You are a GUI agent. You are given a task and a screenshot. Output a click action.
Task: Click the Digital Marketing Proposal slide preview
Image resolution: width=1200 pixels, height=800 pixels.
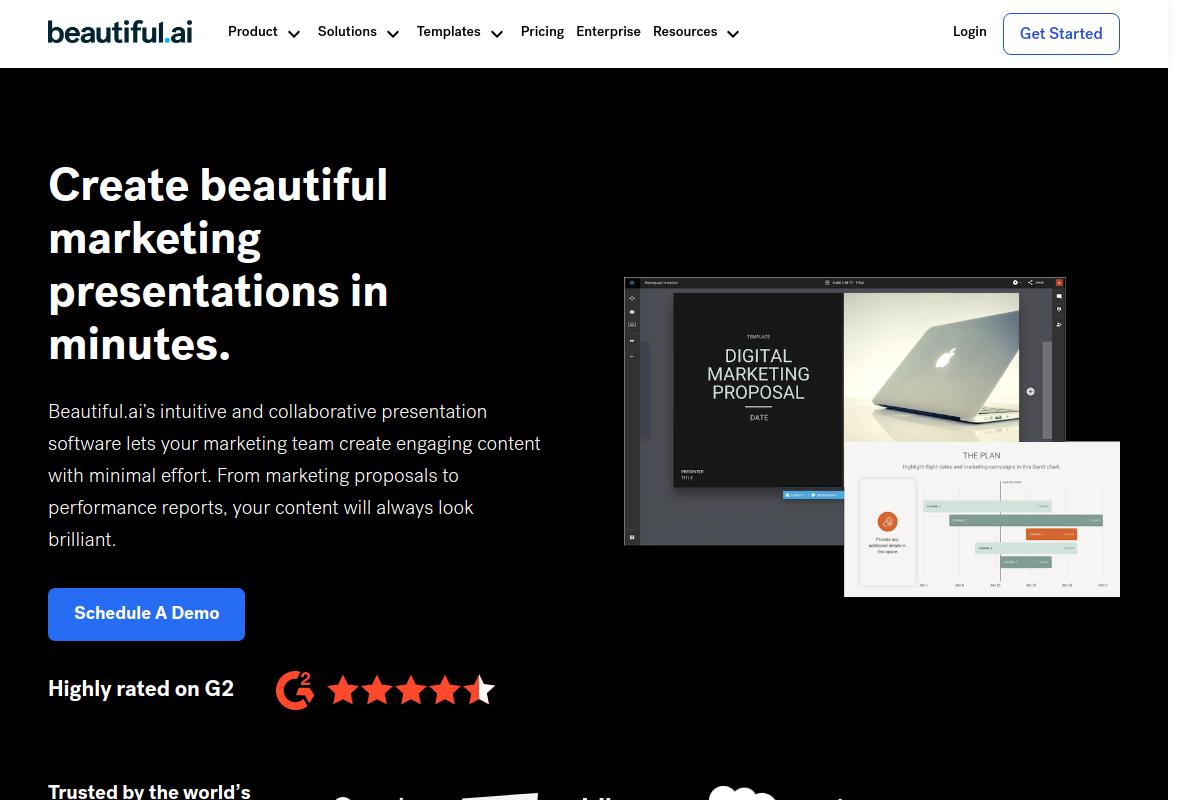tap(758, 390)
